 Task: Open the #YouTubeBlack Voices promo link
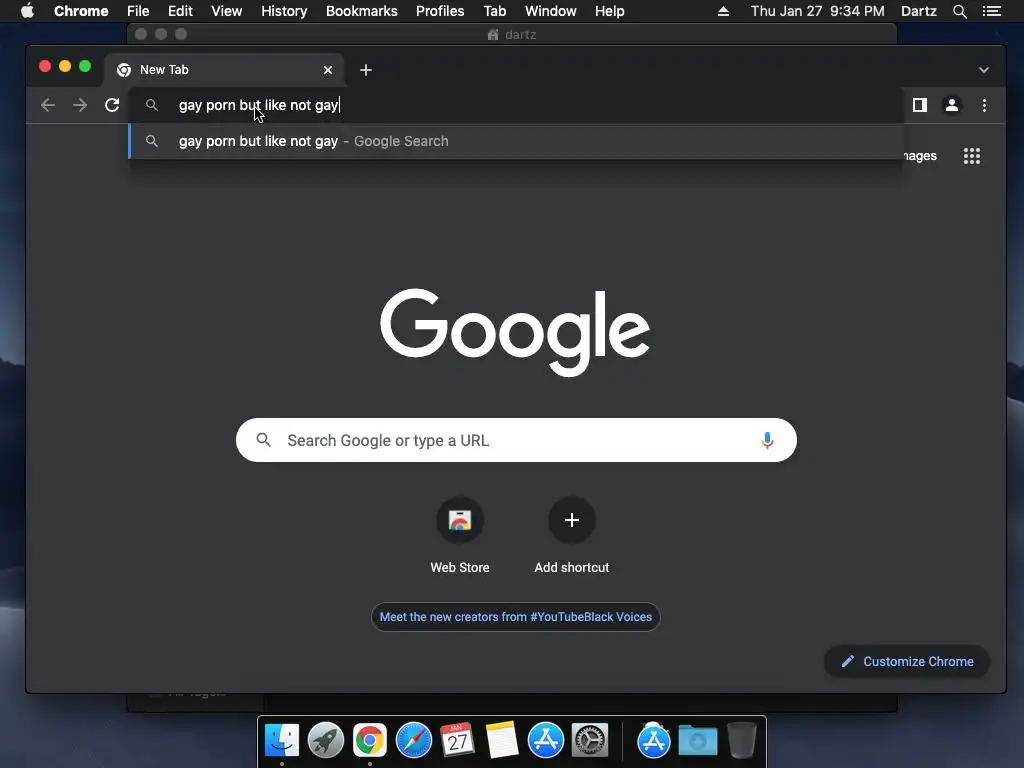(515, 617)
